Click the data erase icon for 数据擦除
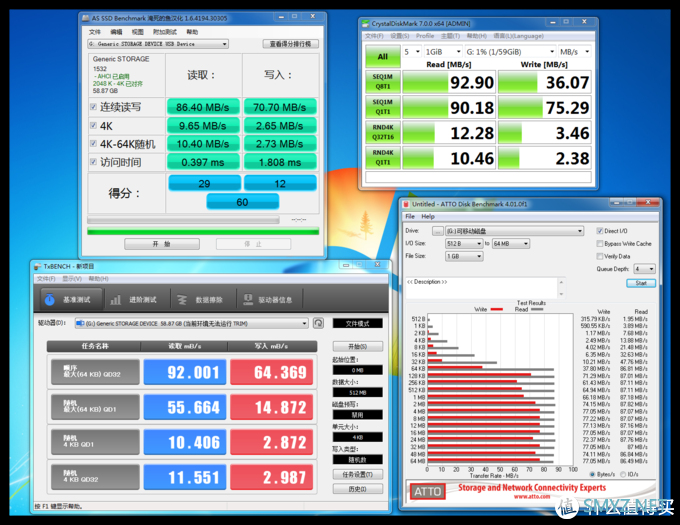The height and width of the screenshot is (525, 680). (182, 300)
